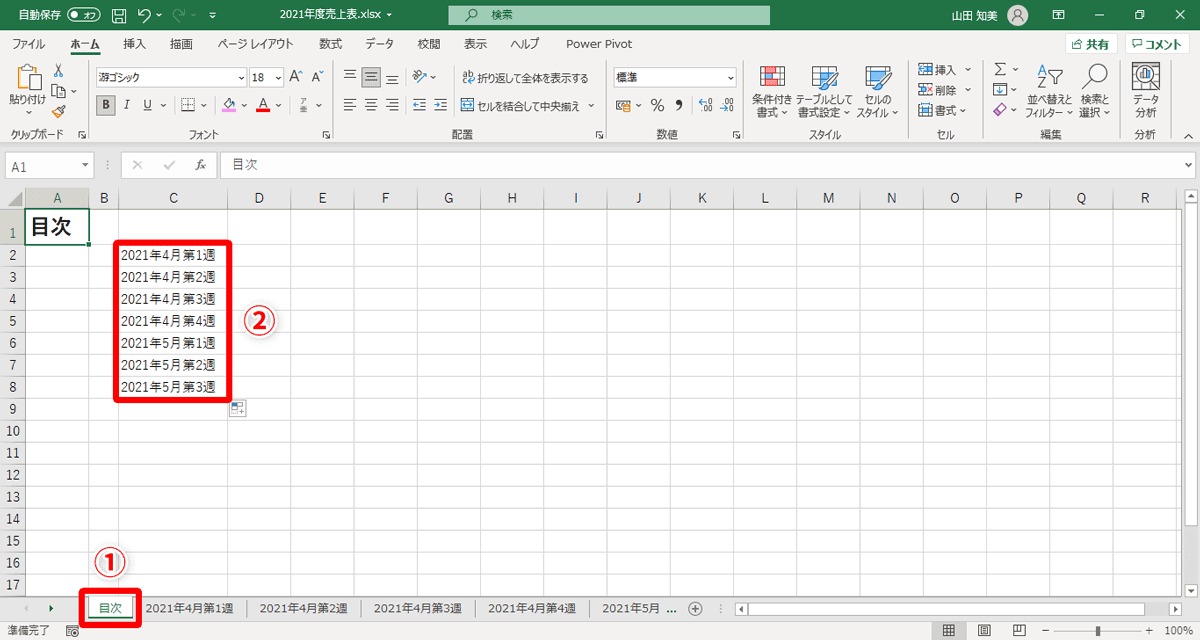Click the Save icon in title bar
Viewport: 1200px width, 640px height.
(119, 15)
